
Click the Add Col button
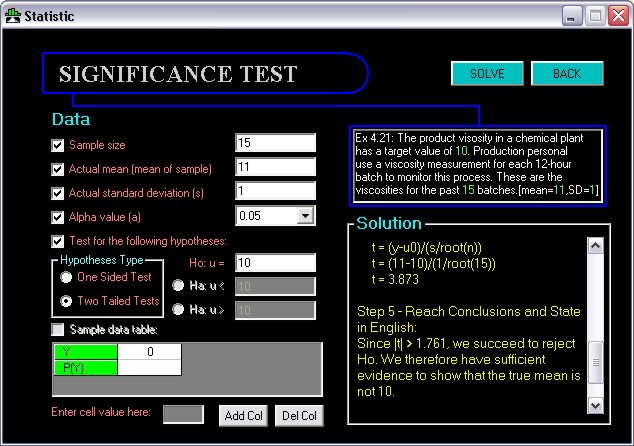[243, 416]
